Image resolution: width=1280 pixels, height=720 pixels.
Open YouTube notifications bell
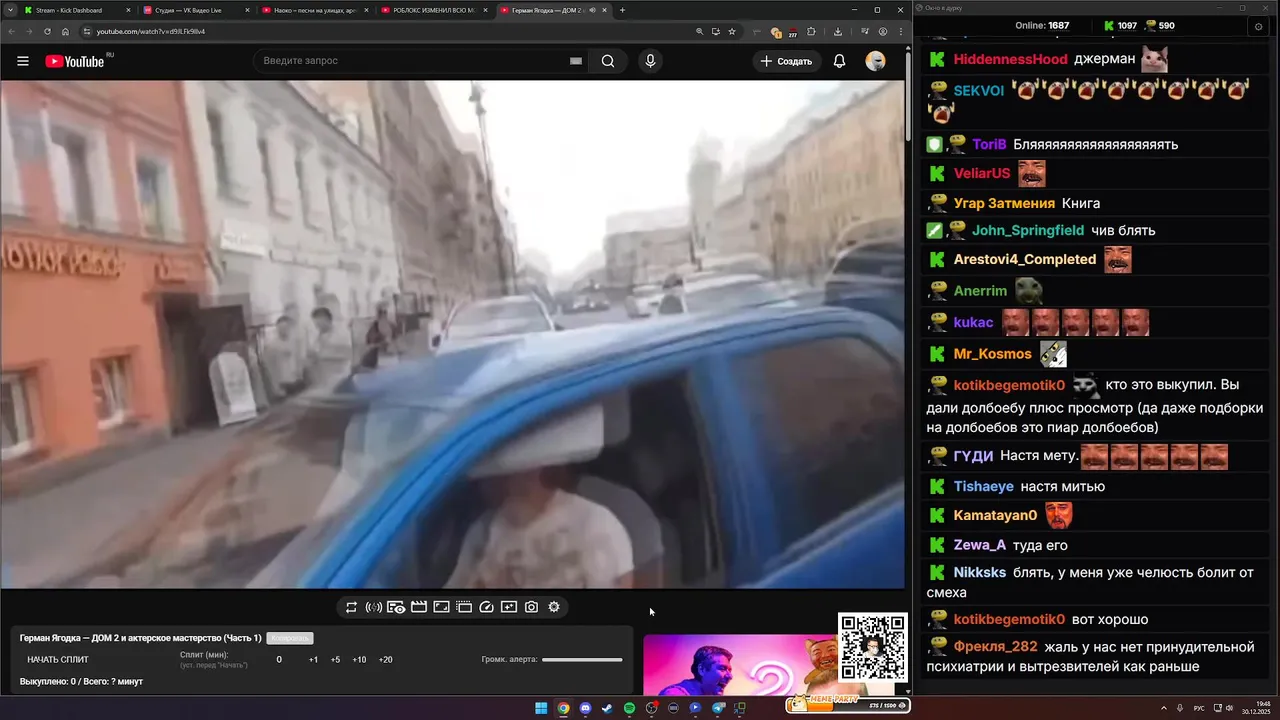[x=840, y=61]
